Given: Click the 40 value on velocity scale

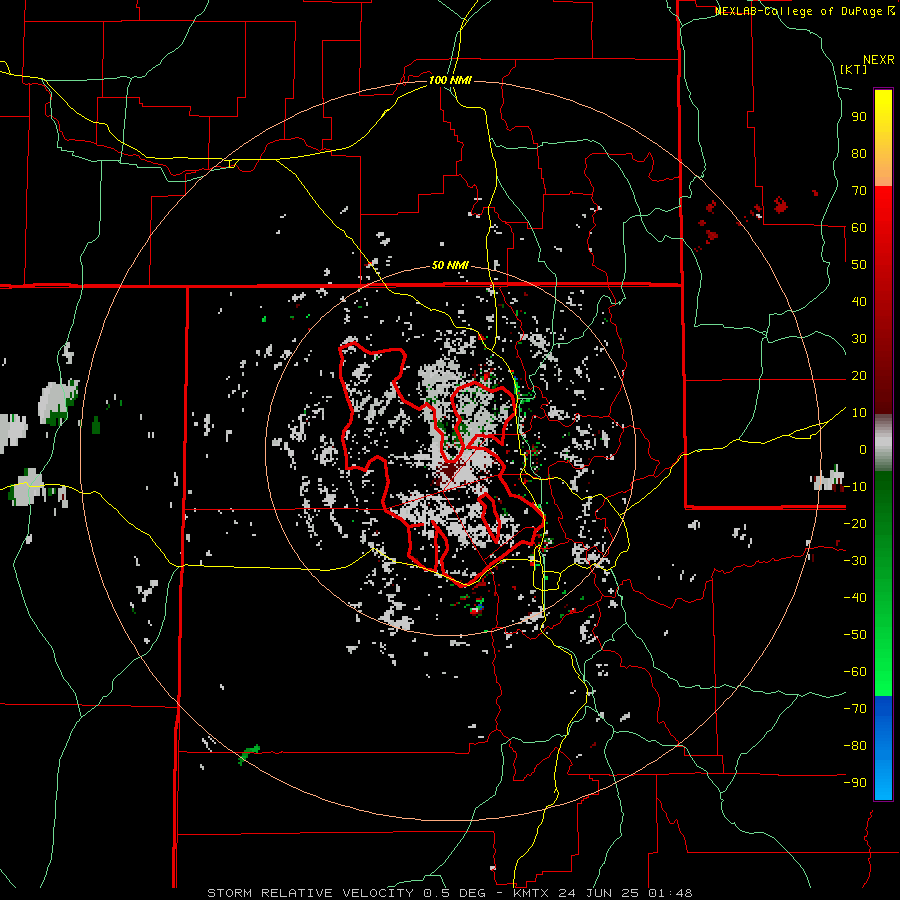Looking at the screenshot, I should [x=859, y=301].
